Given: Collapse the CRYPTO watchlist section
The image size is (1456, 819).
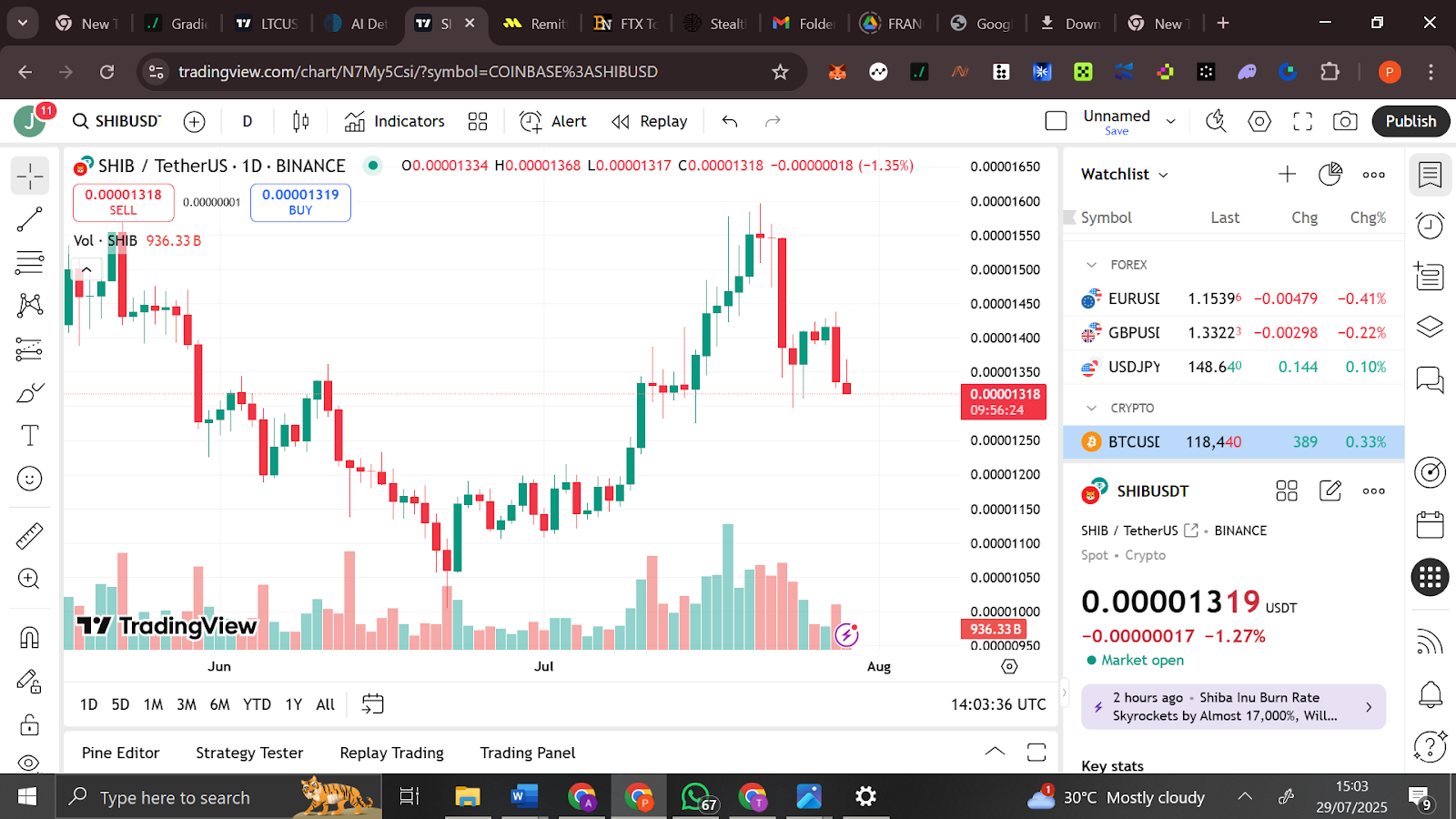Looking at the screenshot, I should (1091, 409).
